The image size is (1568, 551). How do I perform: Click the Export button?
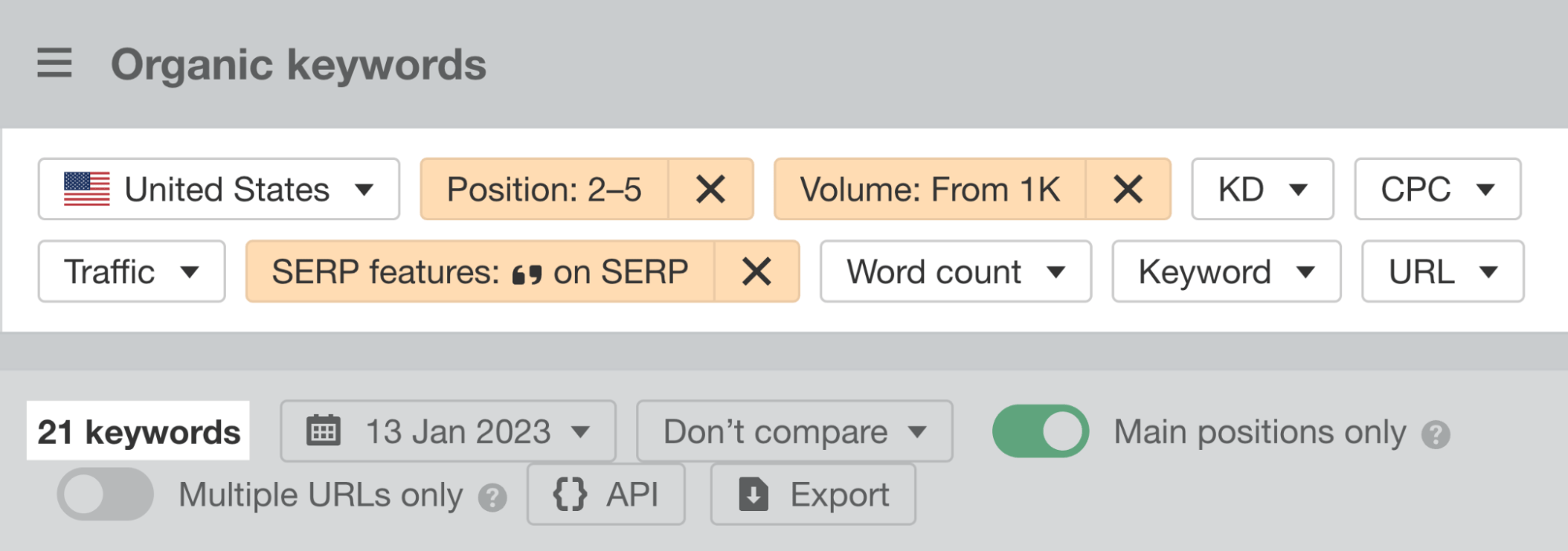click(813, 495)
